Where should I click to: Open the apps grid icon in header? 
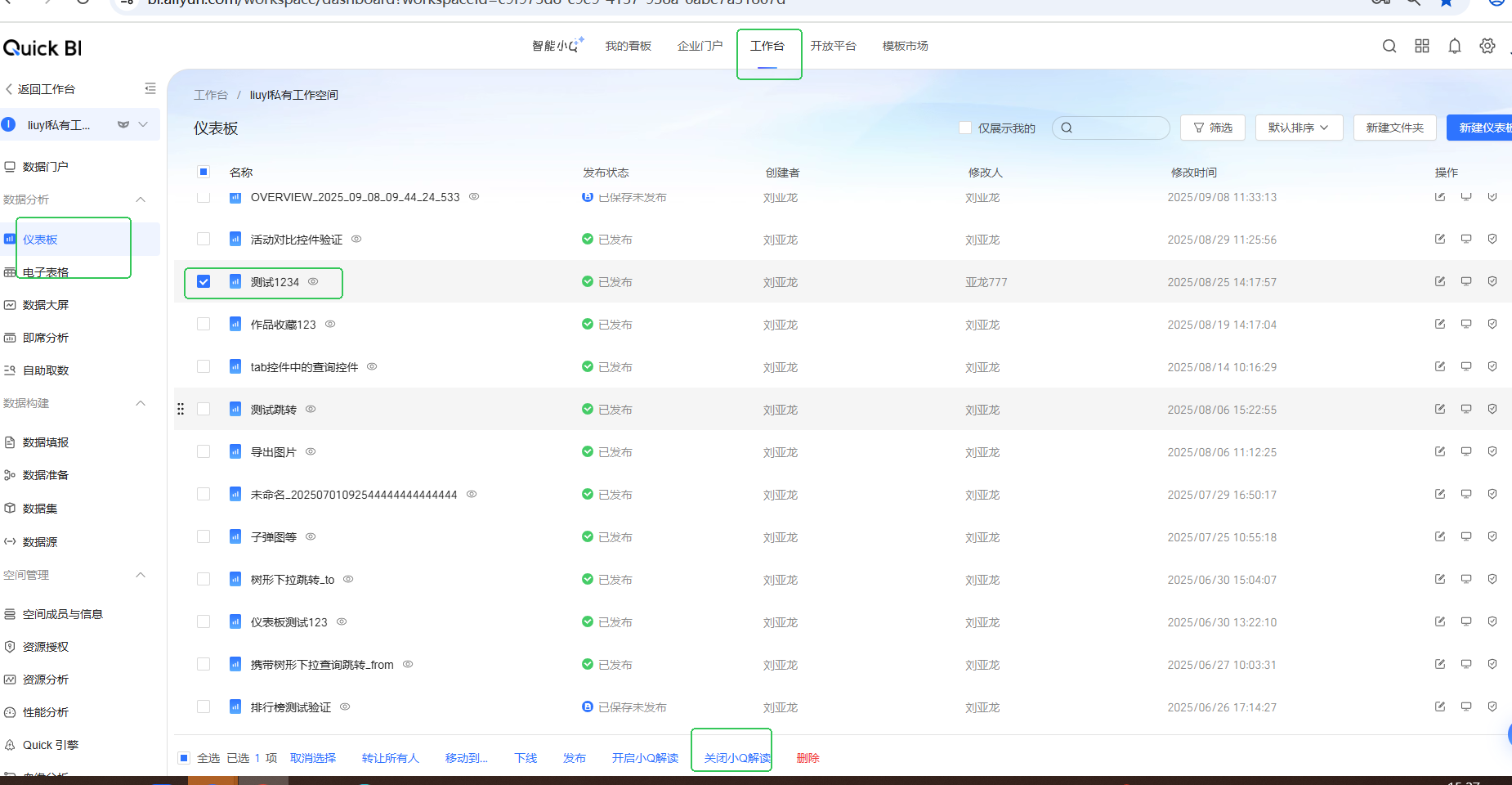(1421, 47)
